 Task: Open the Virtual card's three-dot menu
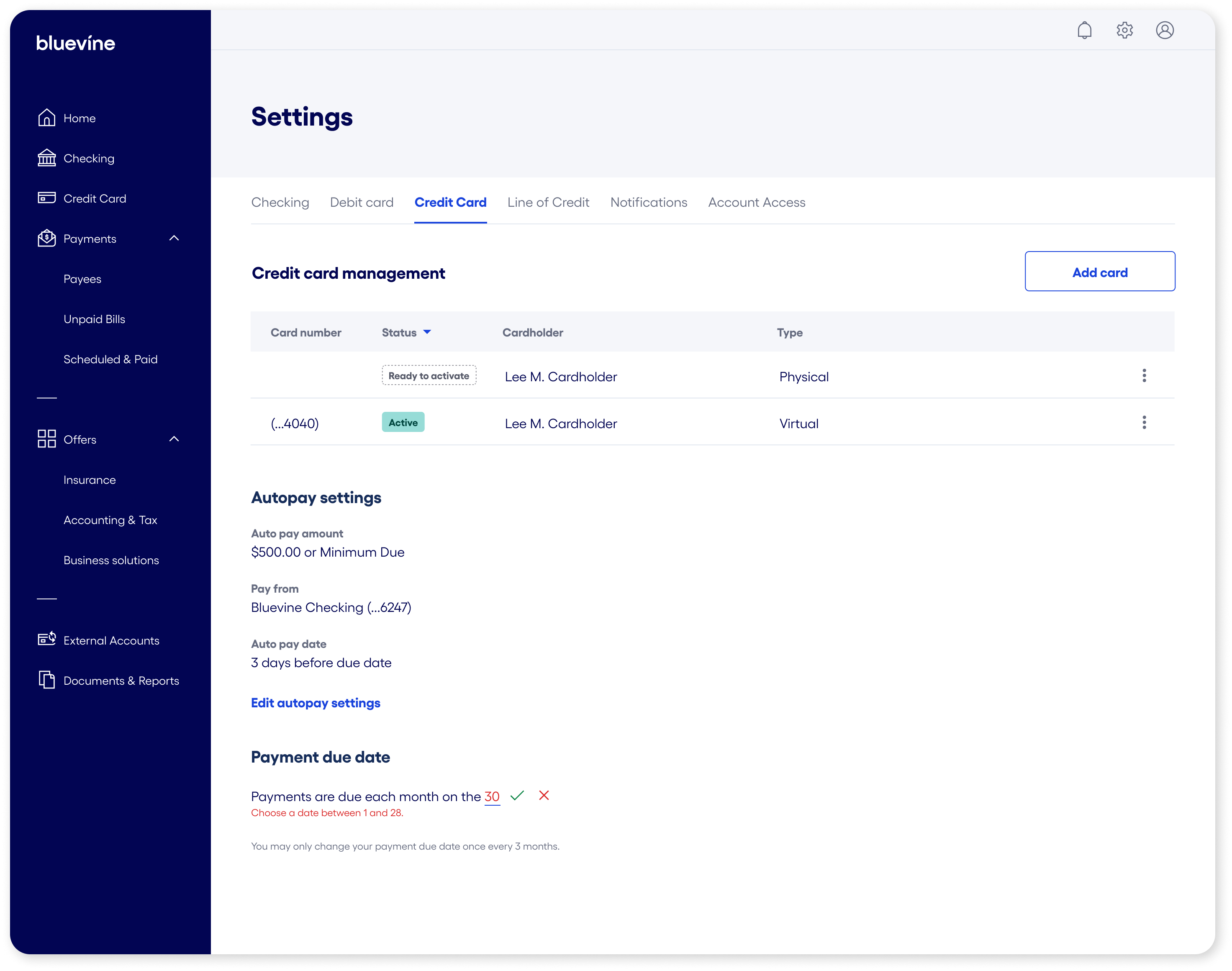[1144, 422]
